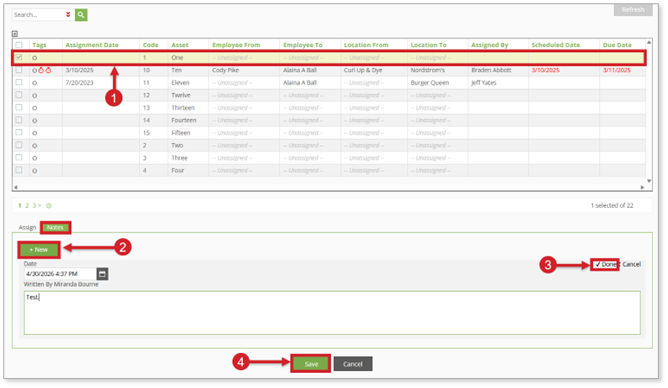Check the checkbox for asset Four
The image size is (668, 388).
pos(19,170)
